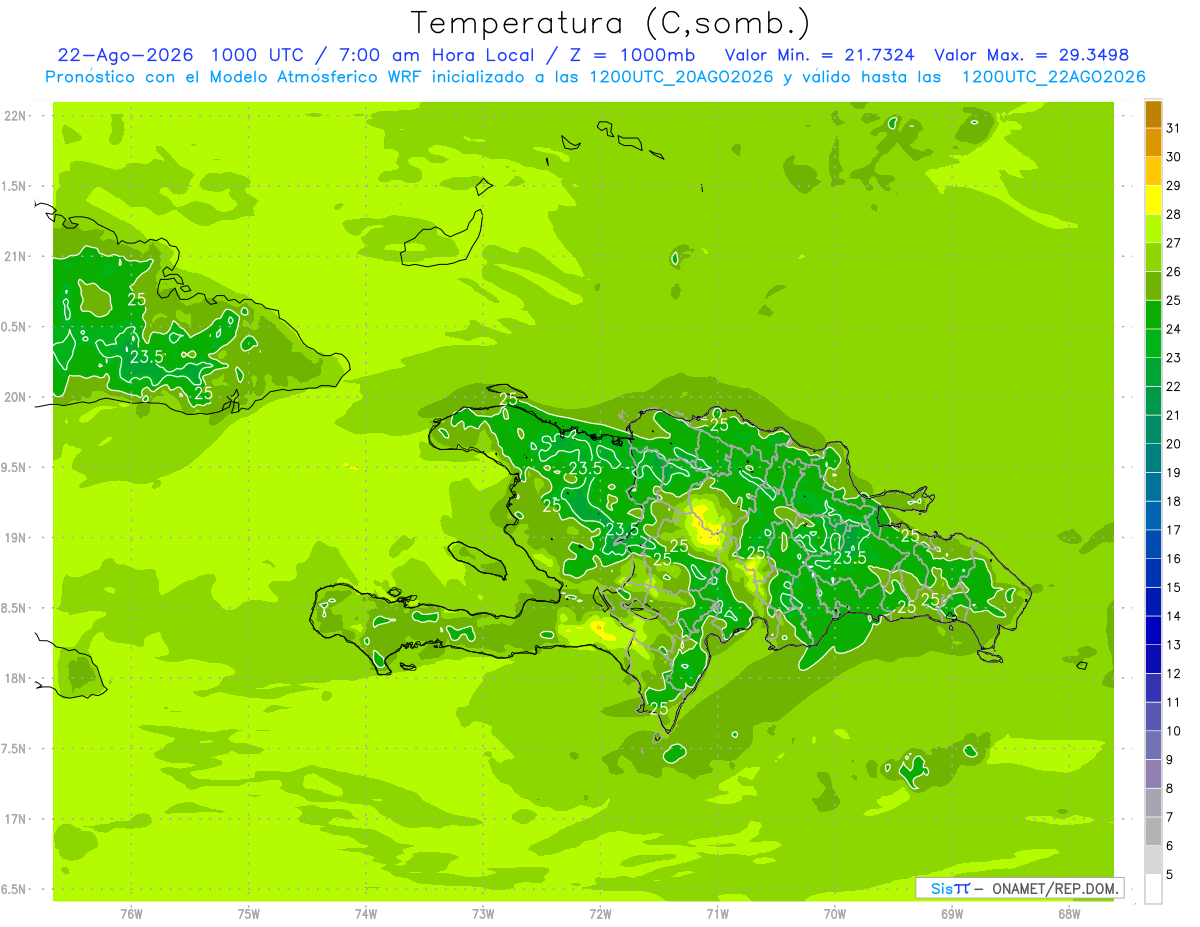Select the "Valor Min. = 21.7324" text
Image resolution: width=1200 pixels, height=927 pixels.
point(820,55)
